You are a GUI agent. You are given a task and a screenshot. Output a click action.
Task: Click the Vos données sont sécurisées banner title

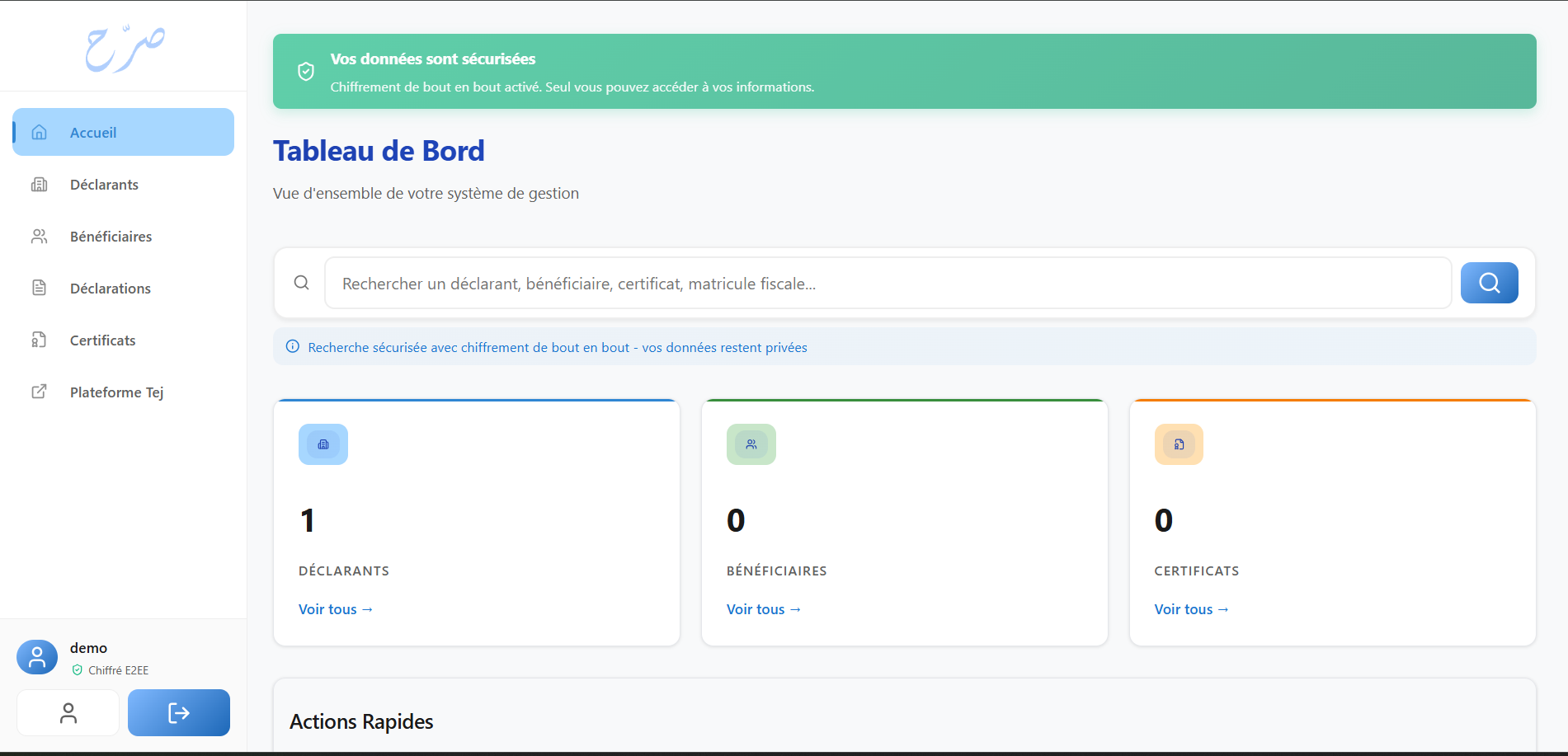click(x=433, y=59)
